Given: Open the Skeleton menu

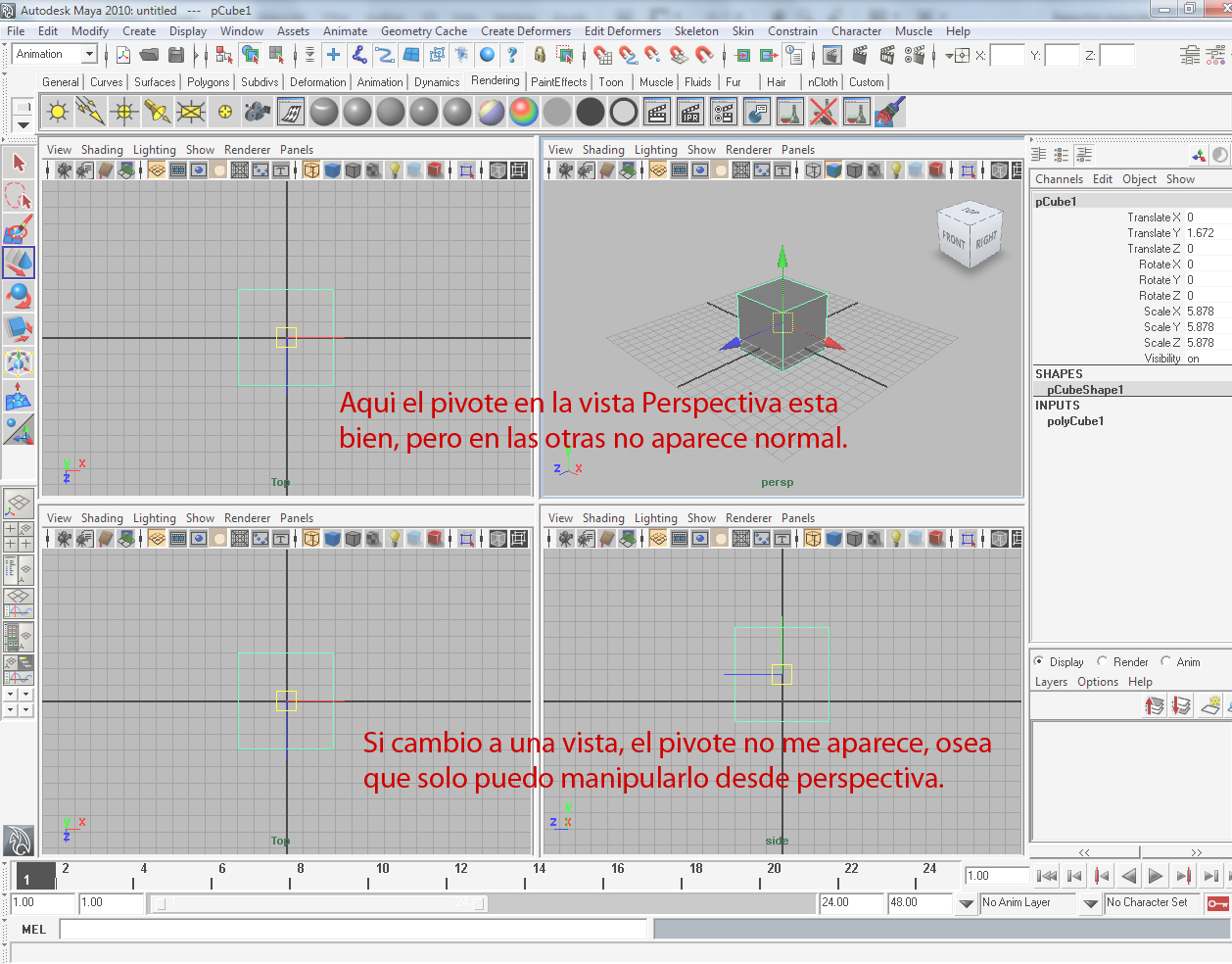Looking at the screenshot, I should 696,31.
